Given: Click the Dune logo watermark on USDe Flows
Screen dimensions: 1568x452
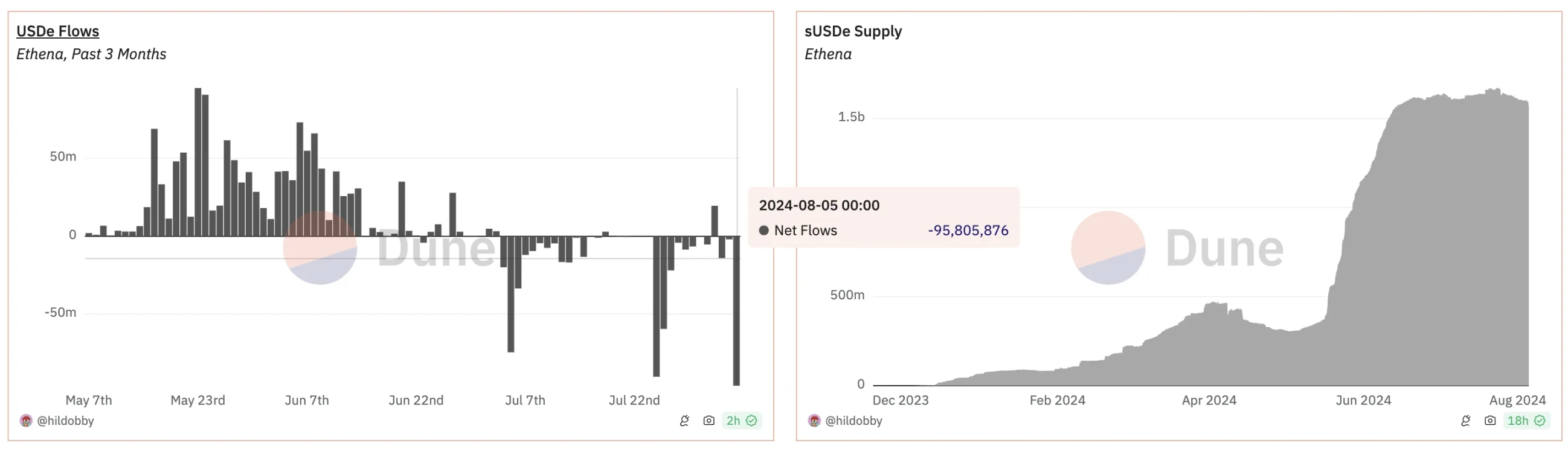Looking at the screenshot, I should point(320,247).
